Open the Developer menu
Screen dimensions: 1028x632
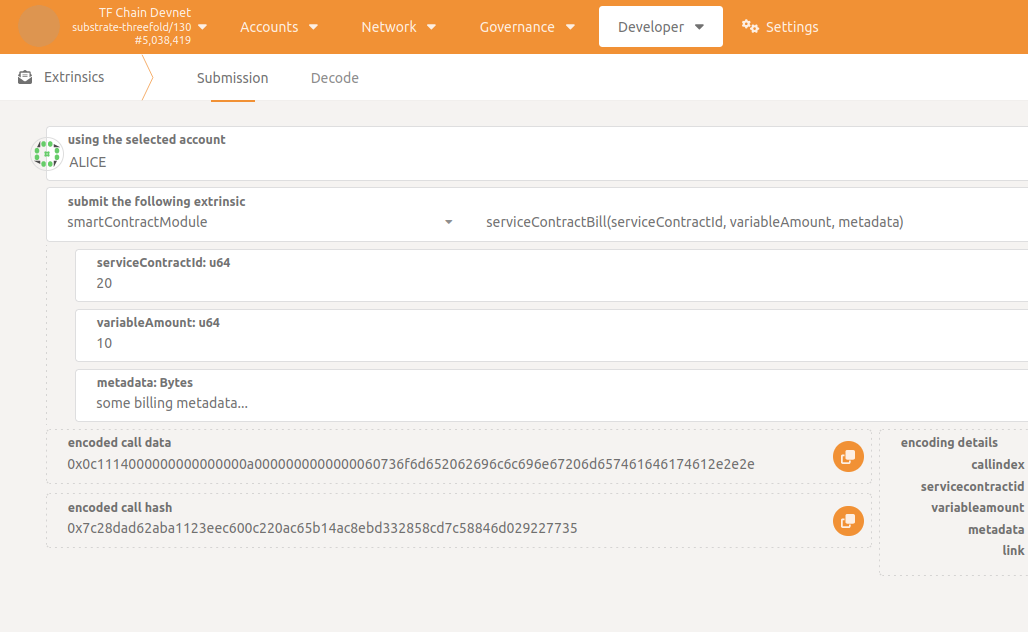[660, 27]
